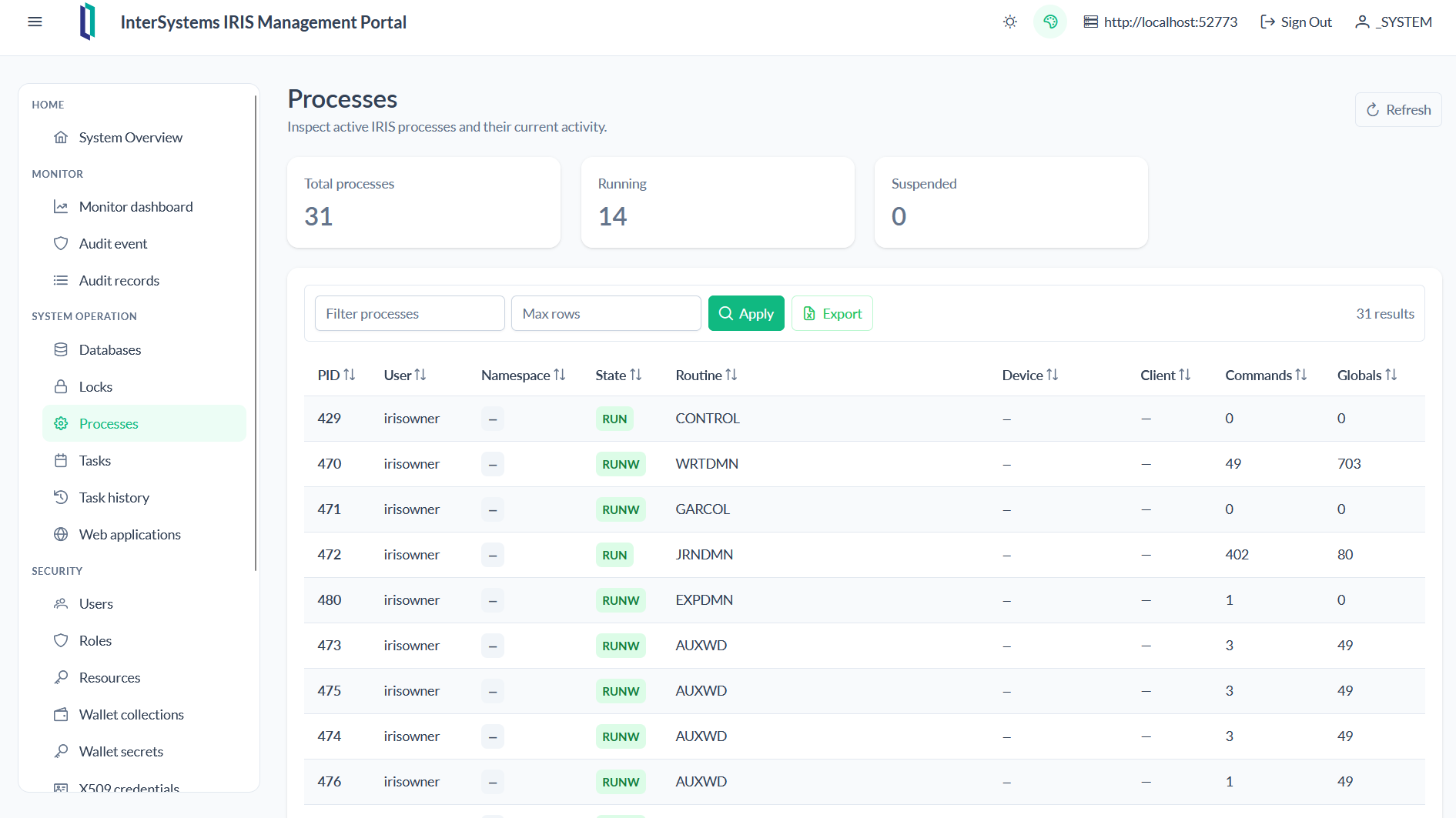Click the sidebar vertical scrollbar
This screenshot has height=818, width=1456.
point(256,332)
